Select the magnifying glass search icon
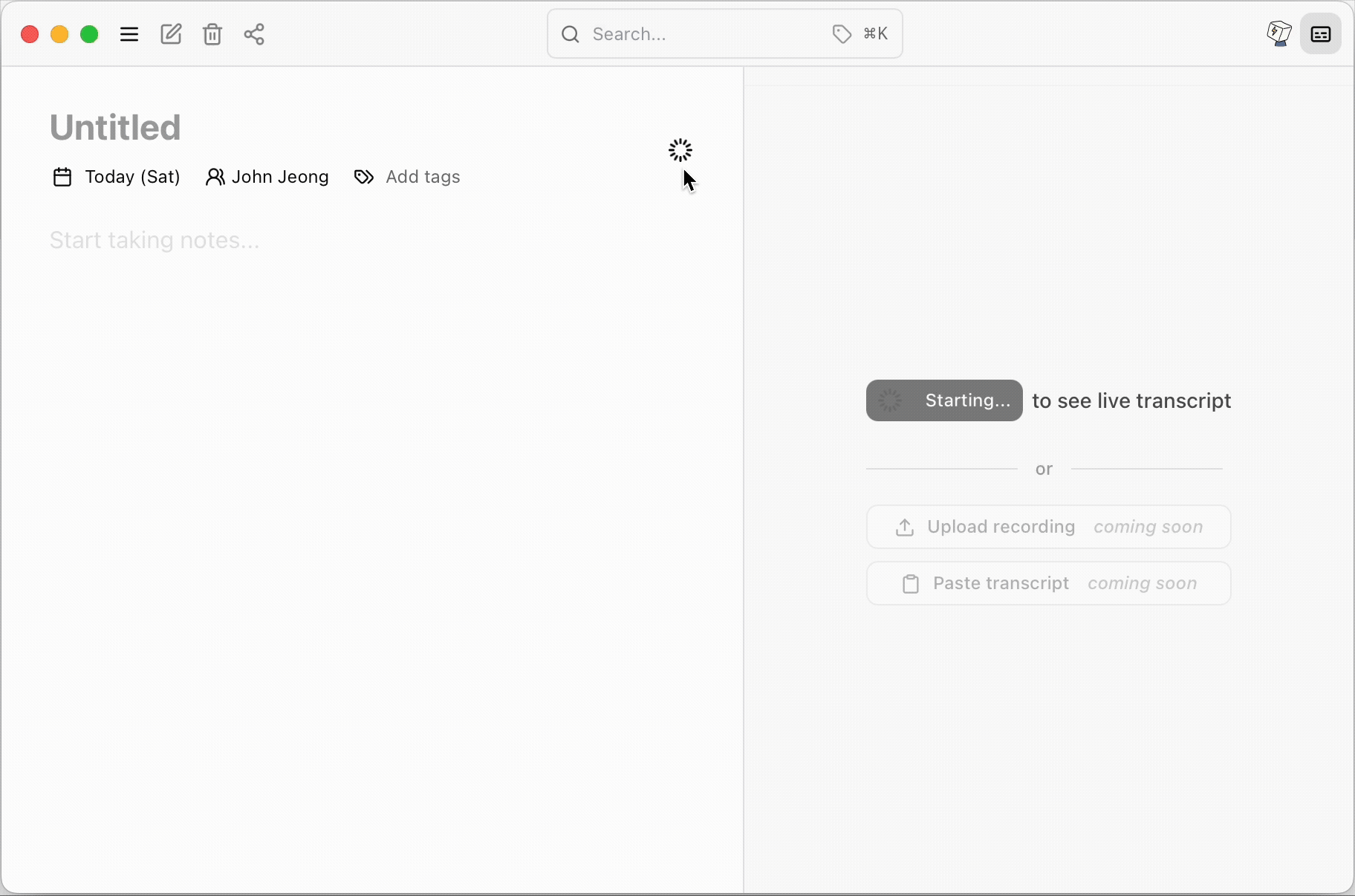 pos(570,34)
